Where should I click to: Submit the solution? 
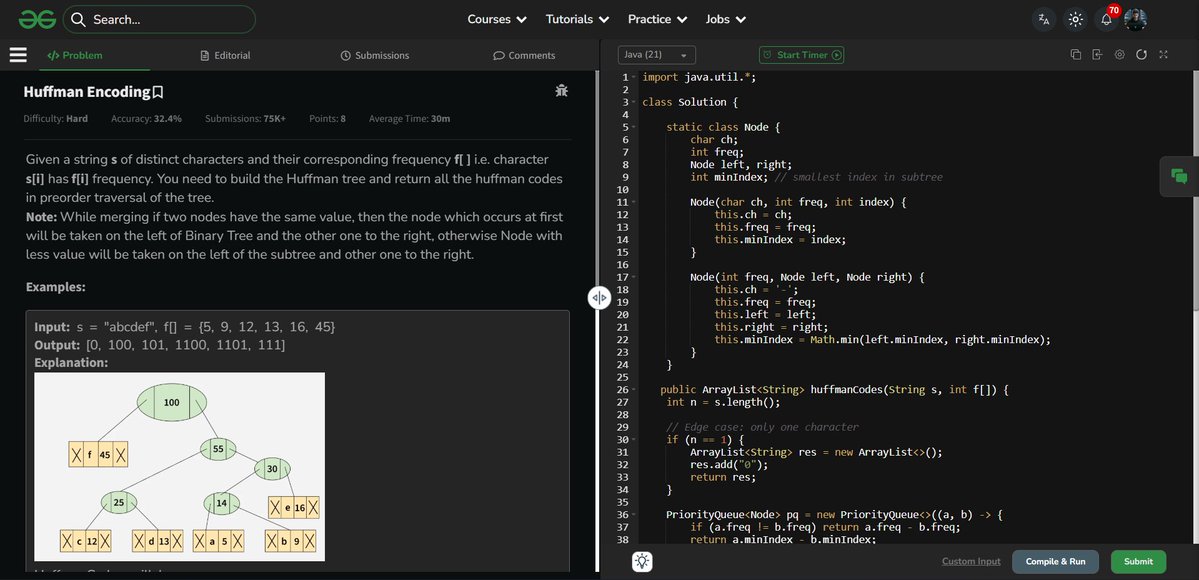(1139, 562)
